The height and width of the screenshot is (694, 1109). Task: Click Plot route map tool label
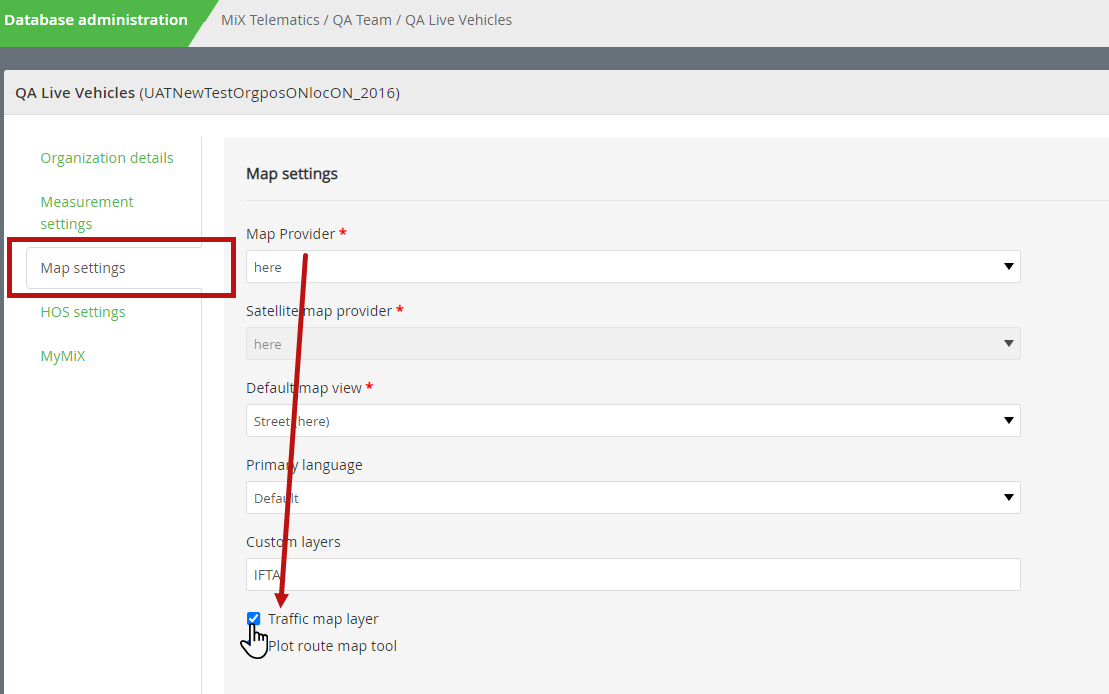pos(332,646)
